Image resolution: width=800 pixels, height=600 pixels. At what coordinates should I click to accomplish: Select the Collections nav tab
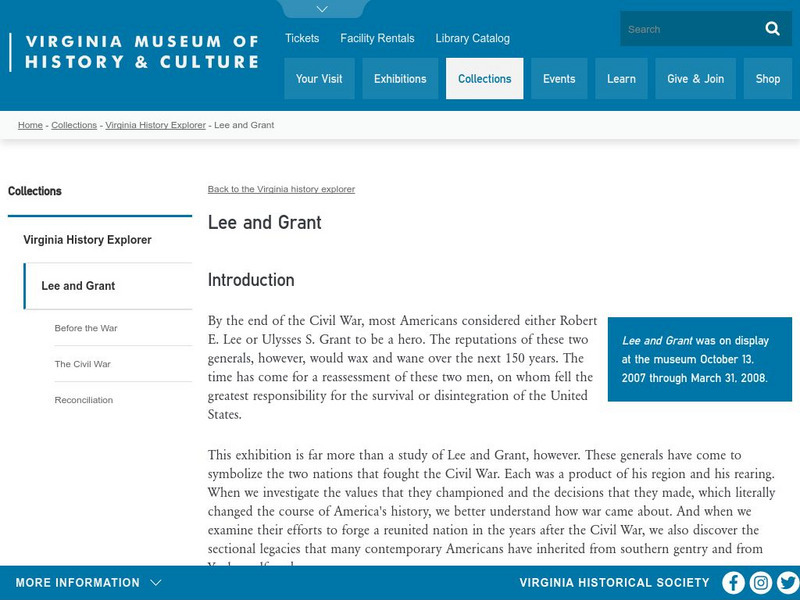[x=485, y=79]
